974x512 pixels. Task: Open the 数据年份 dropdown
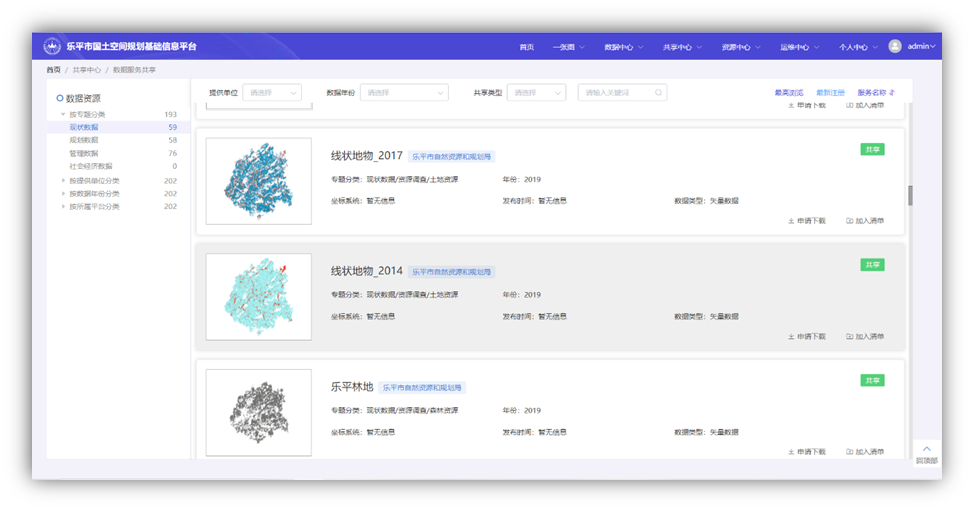click(403, 93)
